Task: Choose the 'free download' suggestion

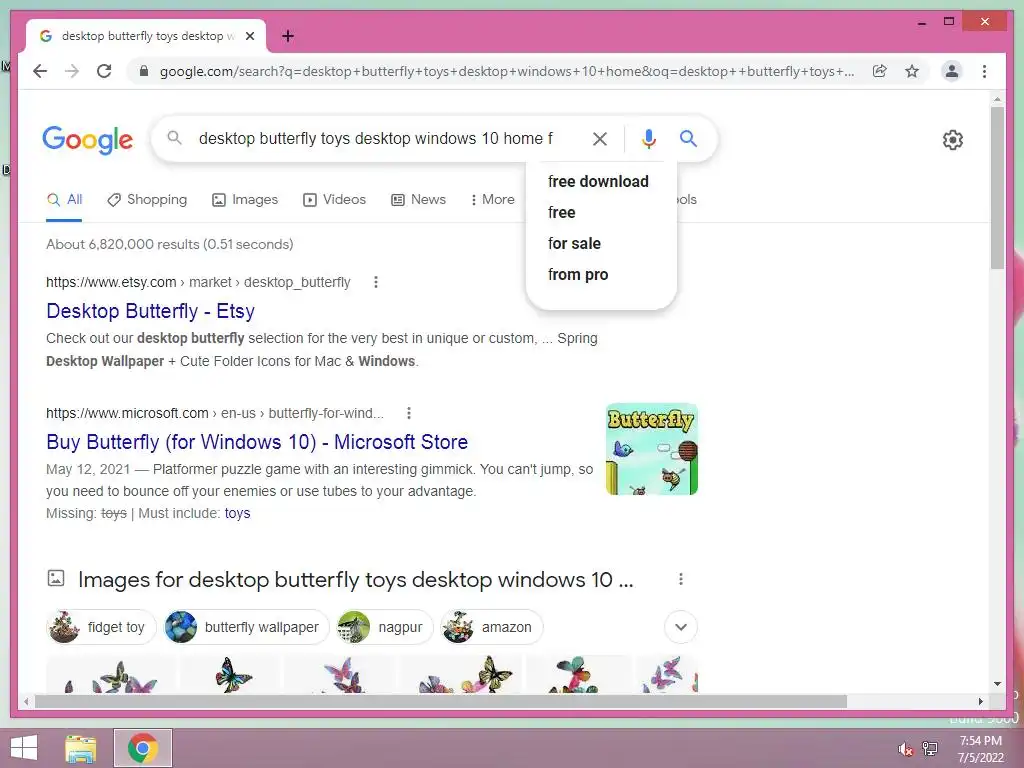Action: (x=598, y=182)
